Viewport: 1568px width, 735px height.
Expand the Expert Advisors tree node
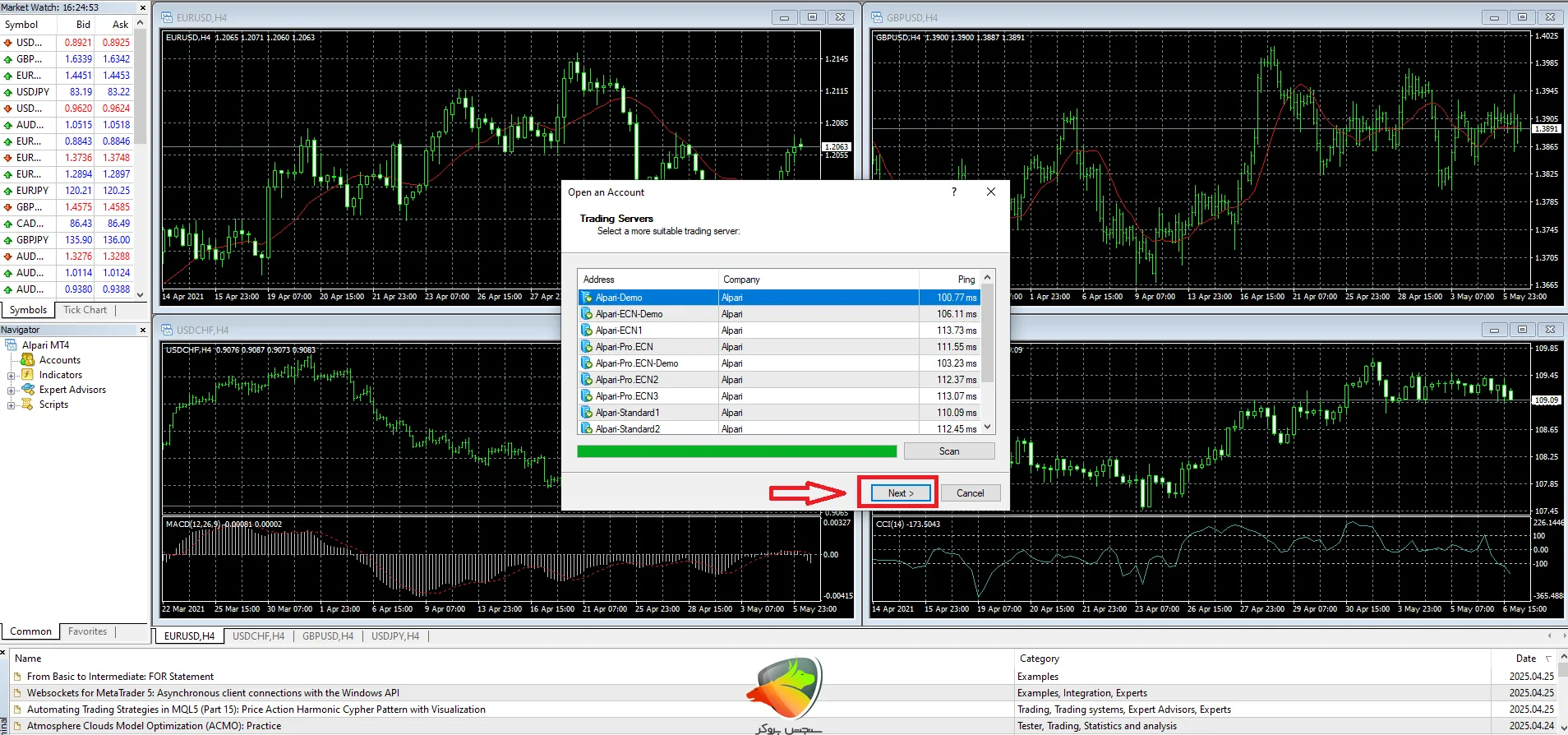coord(12,391)
